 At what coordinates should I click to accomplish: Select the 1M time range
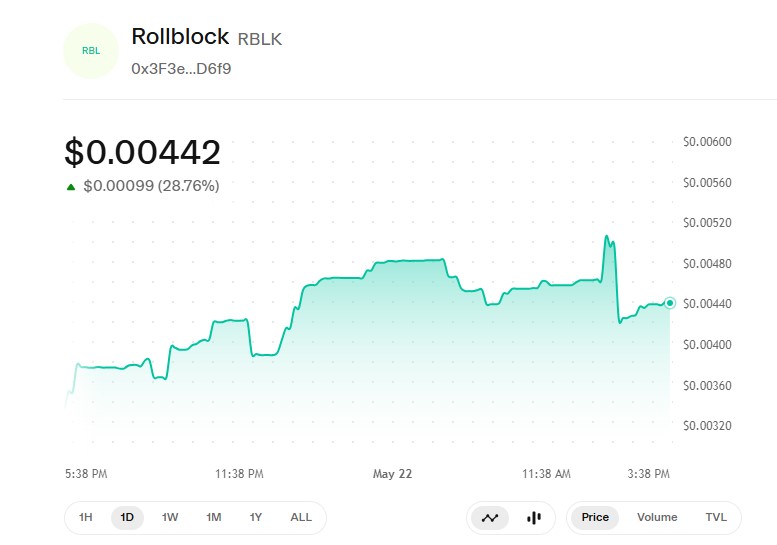[x=214, y=517]
